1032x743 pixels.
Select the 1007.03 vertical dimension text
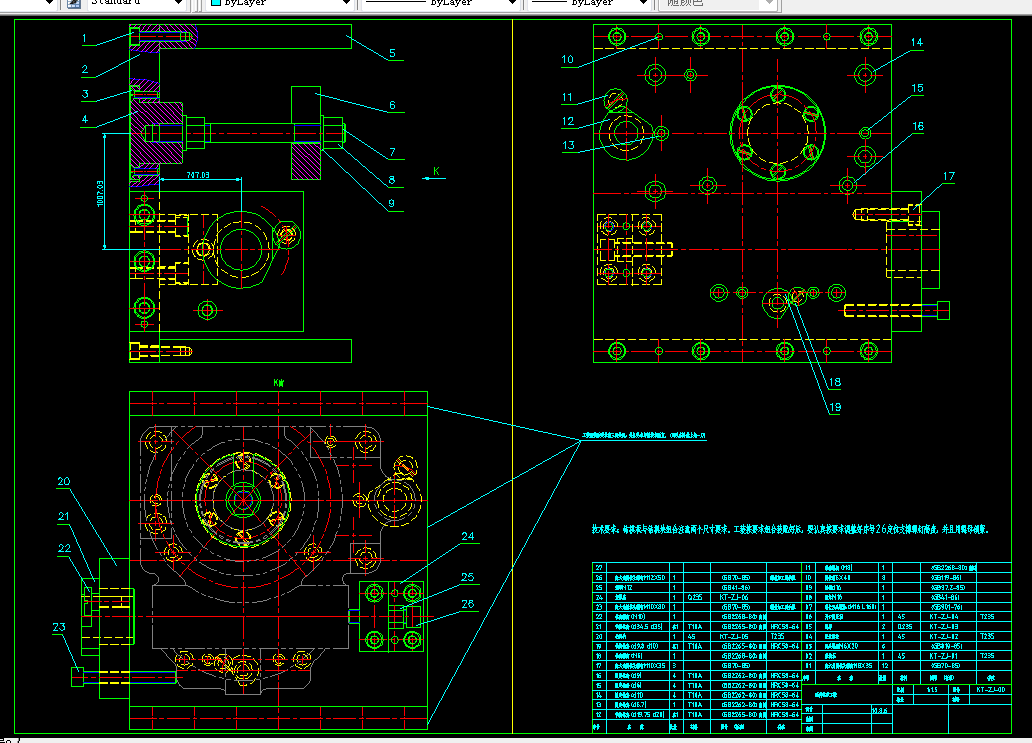[100, 193]
